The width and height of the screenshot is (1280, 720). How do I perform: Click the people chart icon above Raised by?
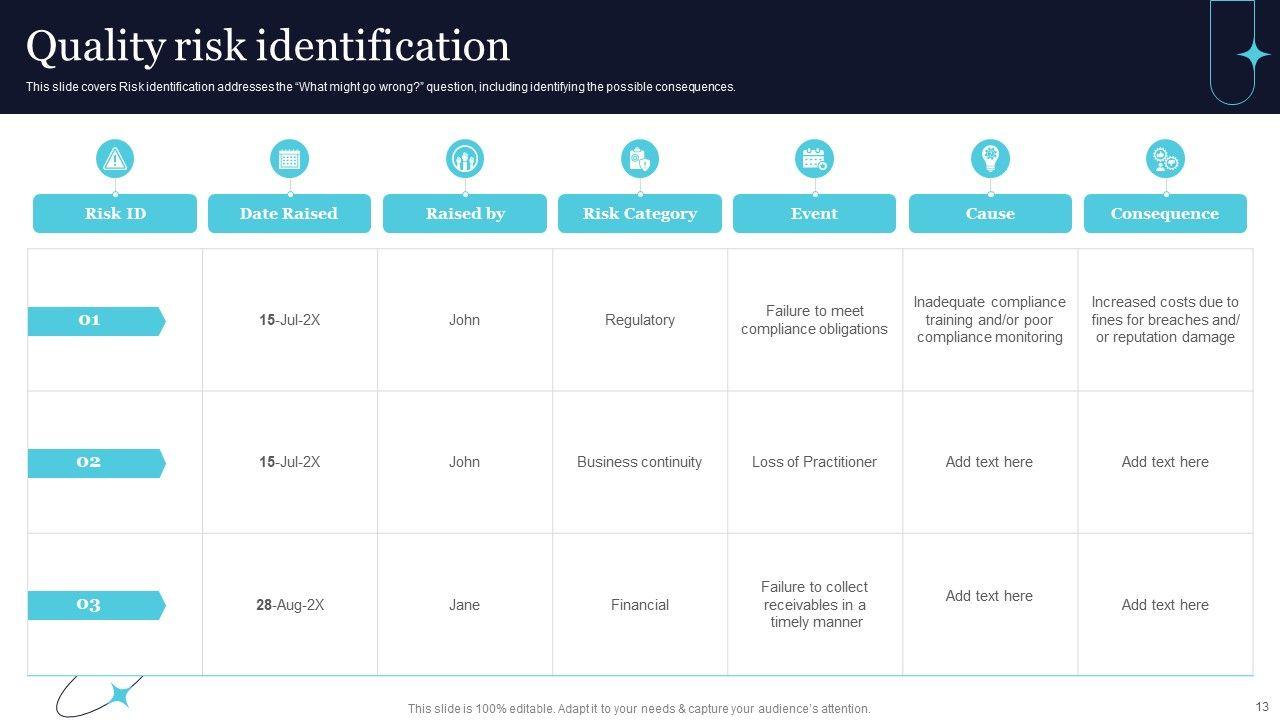coord(465,159)
